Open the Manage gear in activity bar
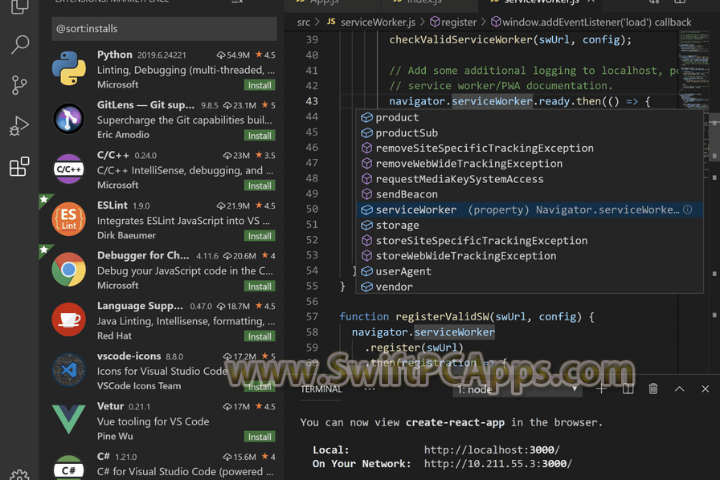 tap(19, 475)
